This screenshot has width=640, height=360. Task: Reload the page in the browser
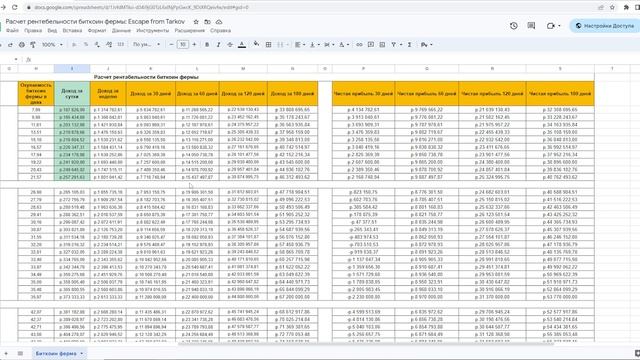[x=14, y=7]
